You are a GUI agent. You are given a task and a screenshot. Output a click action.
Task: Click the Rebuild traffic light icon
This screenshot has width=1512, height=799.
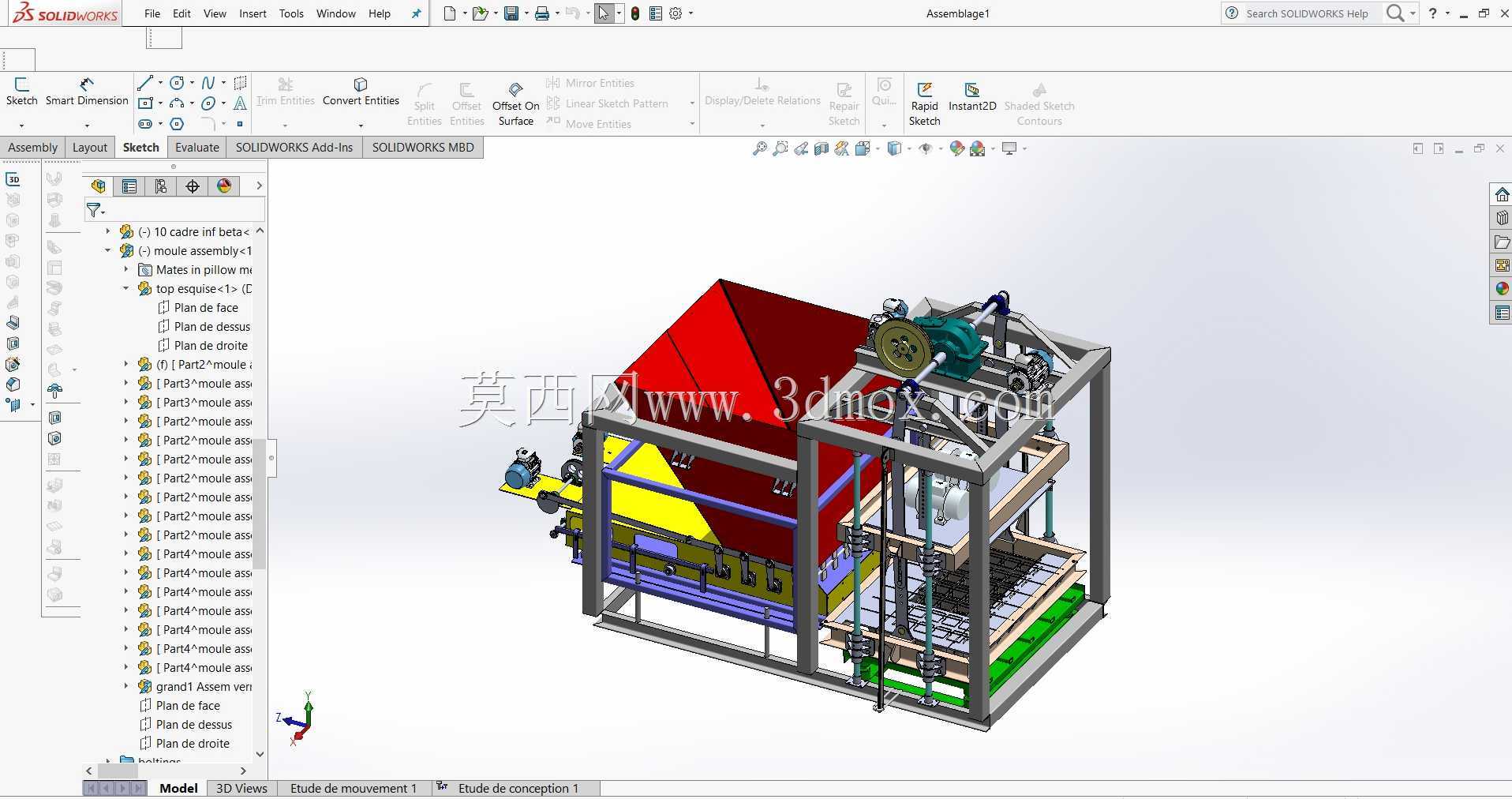(635, 13)
